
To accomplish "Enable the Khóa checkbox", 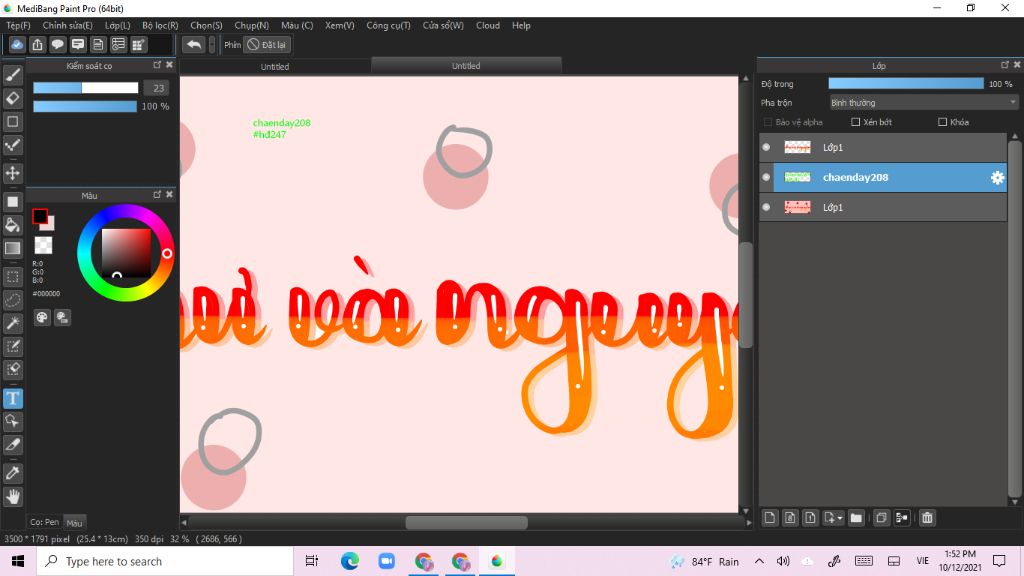I will coord(942,122).
